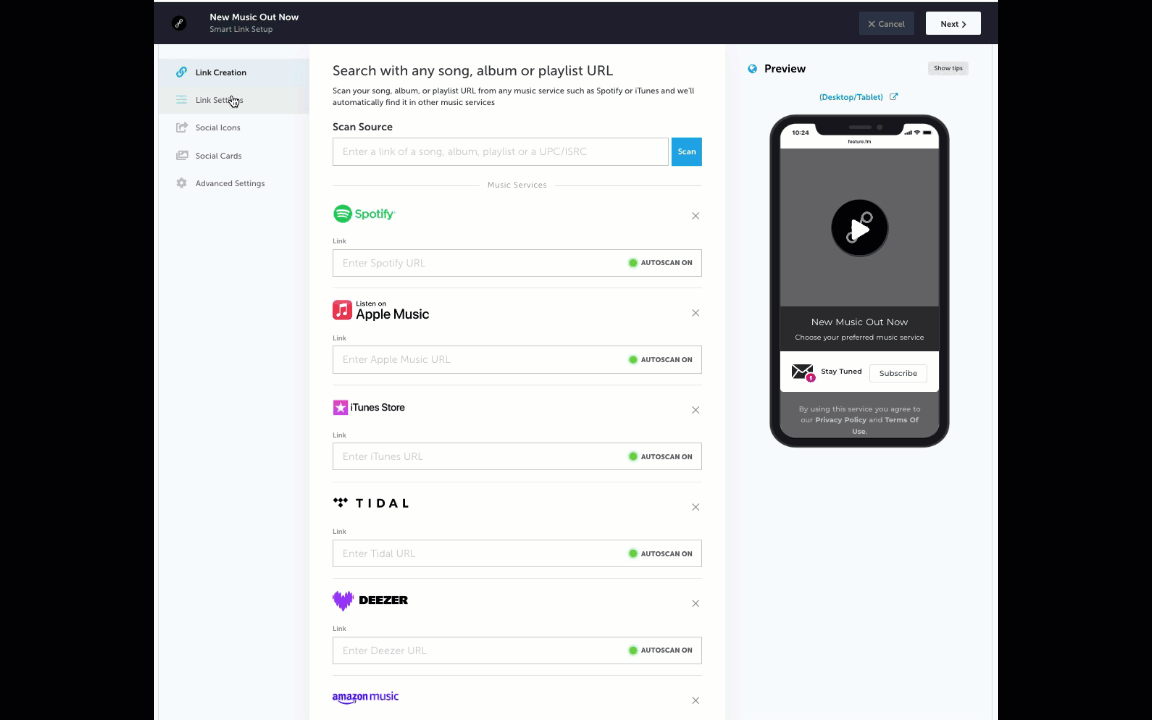Click the Enter Deezer URL field
The width and height of the screenshot is (1152, 720).
[x=516, y=650]
